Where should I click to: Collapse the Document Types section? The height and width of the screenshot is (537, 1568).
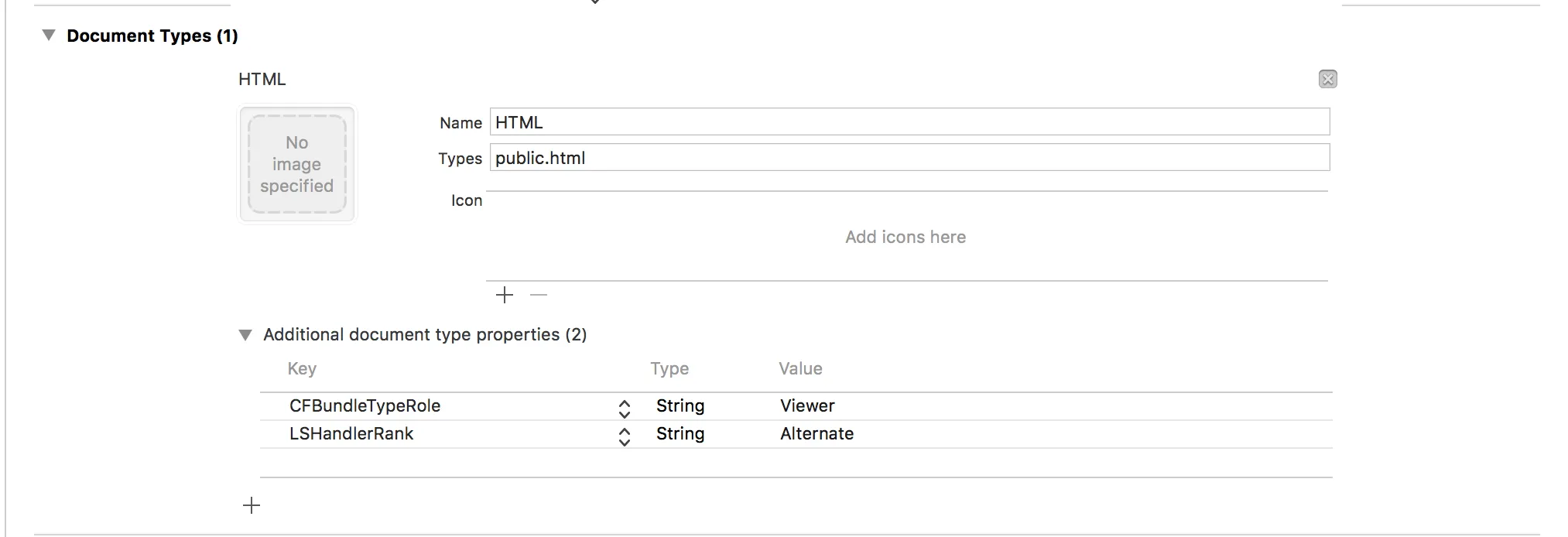point(49,36)
